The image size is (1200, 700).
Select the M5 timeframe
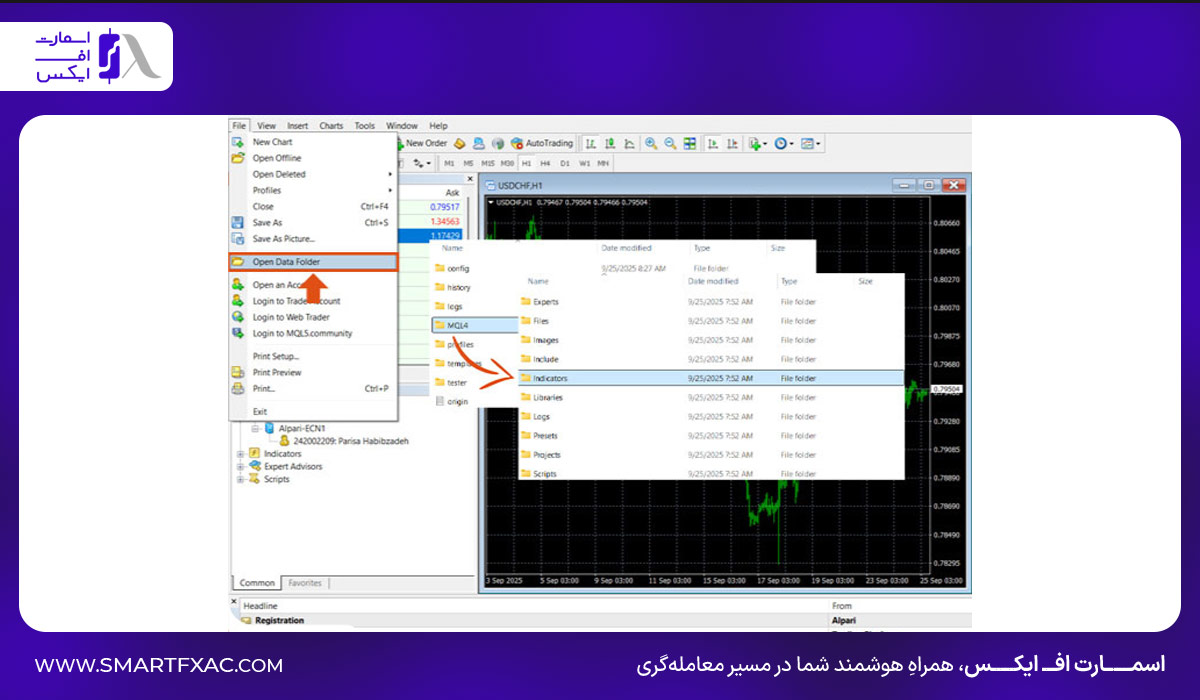coord(468,164)
